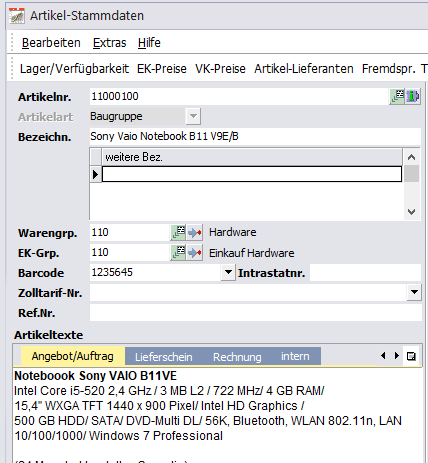Open the Extras menu
The image size is (428, 463).
click(x=109, y=43)
